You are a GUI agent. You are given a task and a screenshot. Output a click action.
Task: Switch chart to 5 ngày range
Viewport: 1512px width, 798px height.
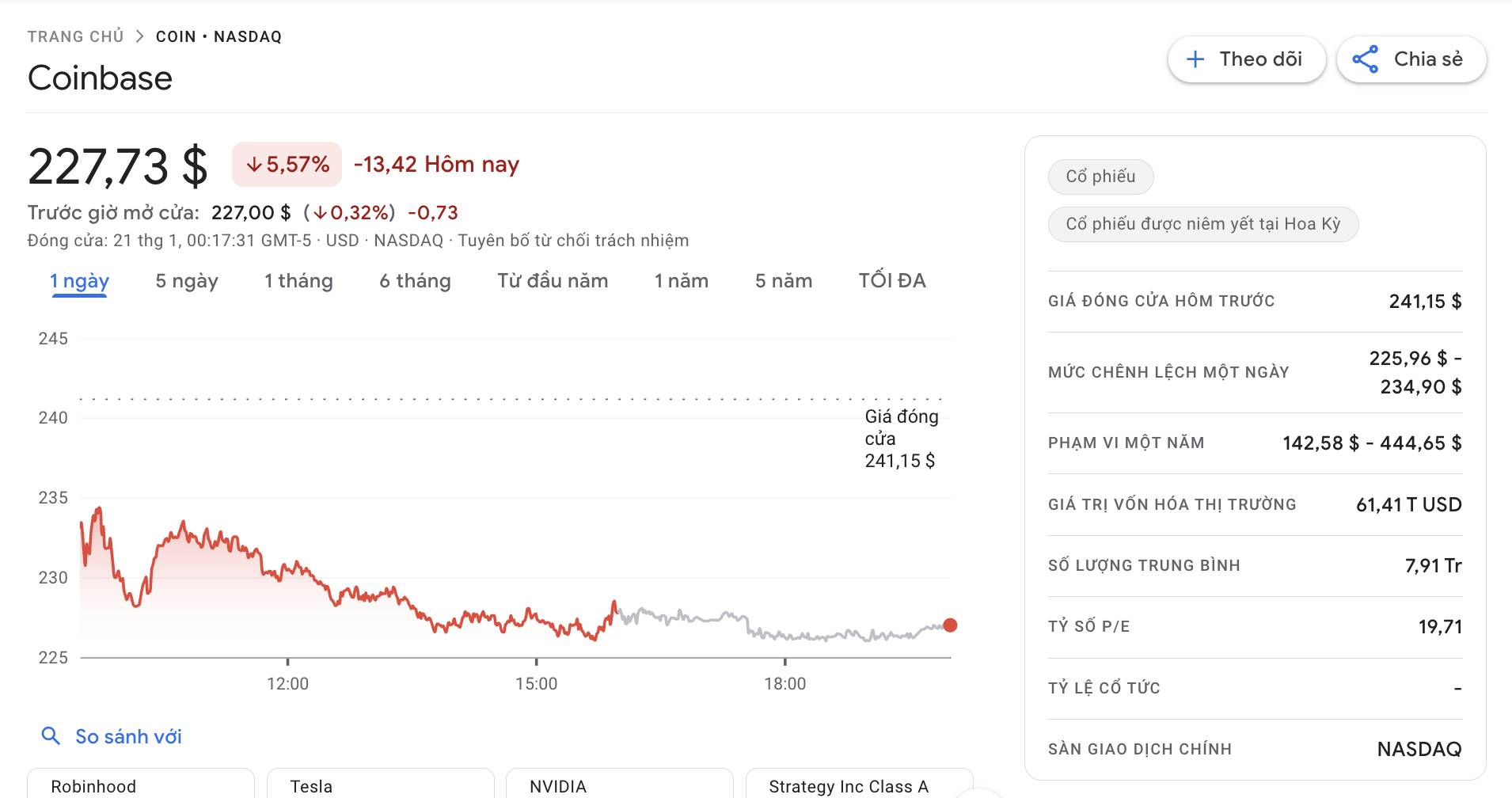(187, 281)
